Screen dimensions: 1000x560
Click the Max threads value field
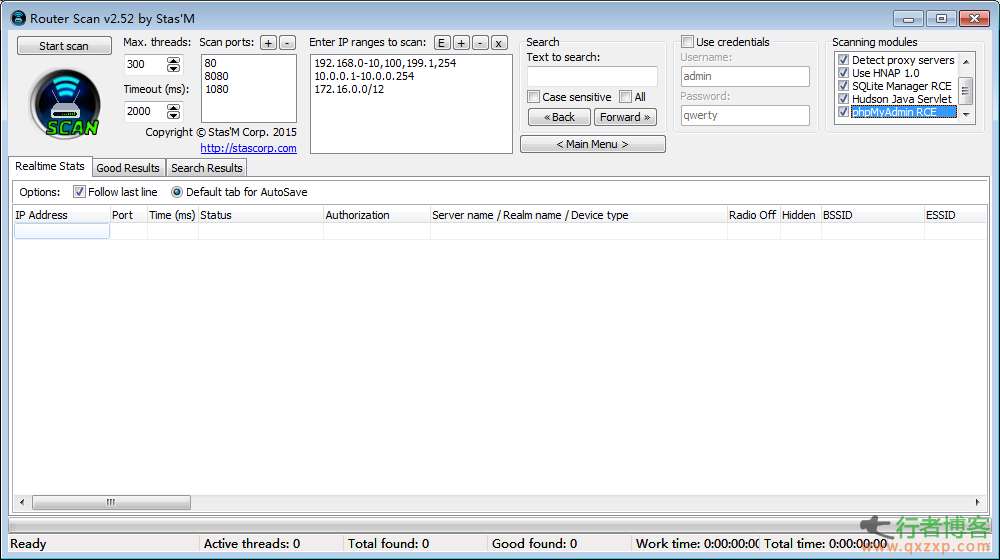145,64
